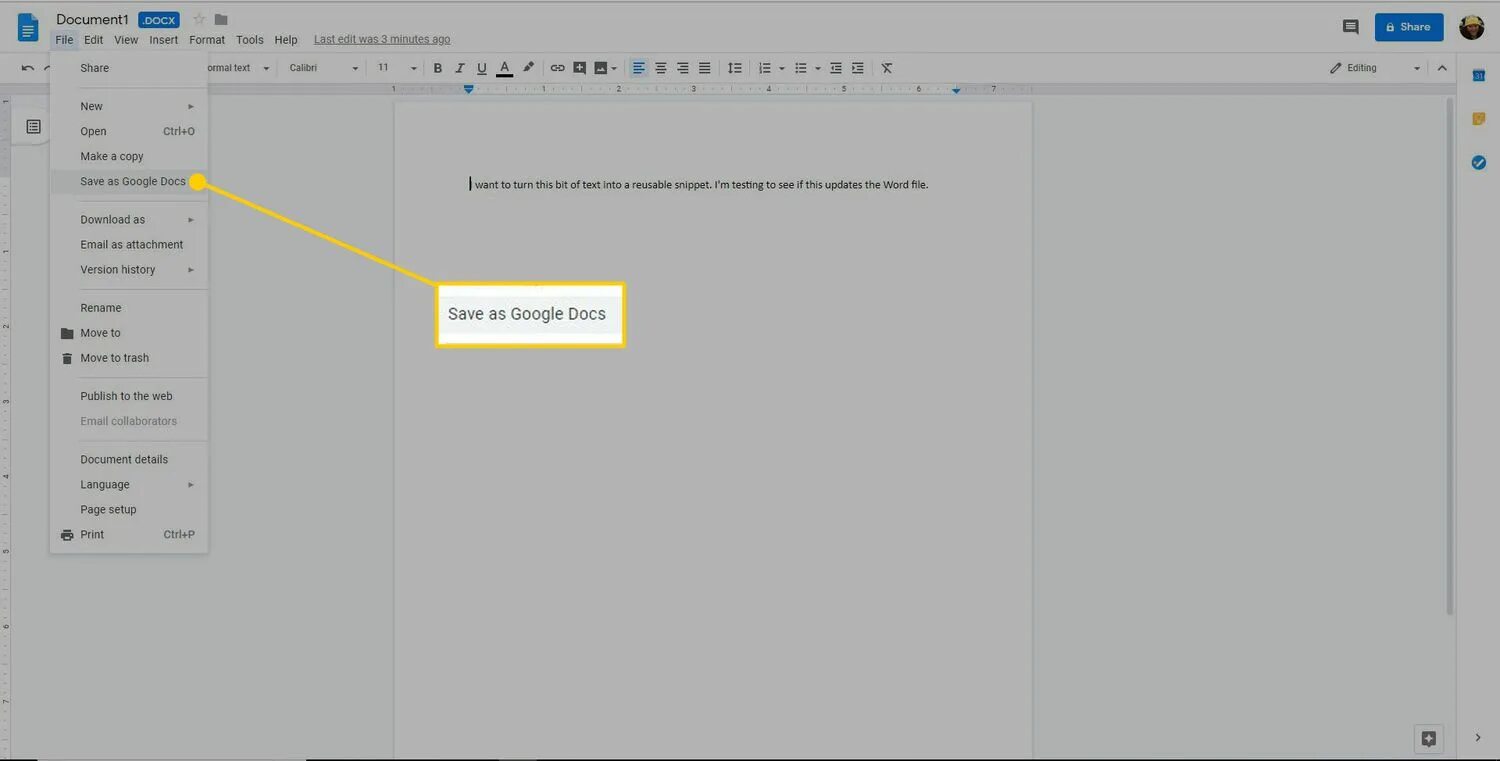Image resolution: width=1500 pixels, height=761 pixels.
Task: Expand the New submenu
Action: (129, 106)
